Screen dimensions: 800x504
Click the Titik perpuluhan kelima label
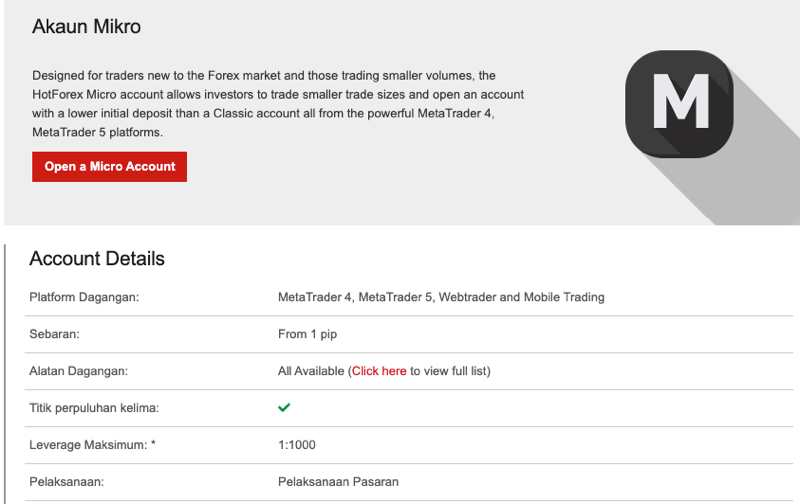[x=93, y=408]
